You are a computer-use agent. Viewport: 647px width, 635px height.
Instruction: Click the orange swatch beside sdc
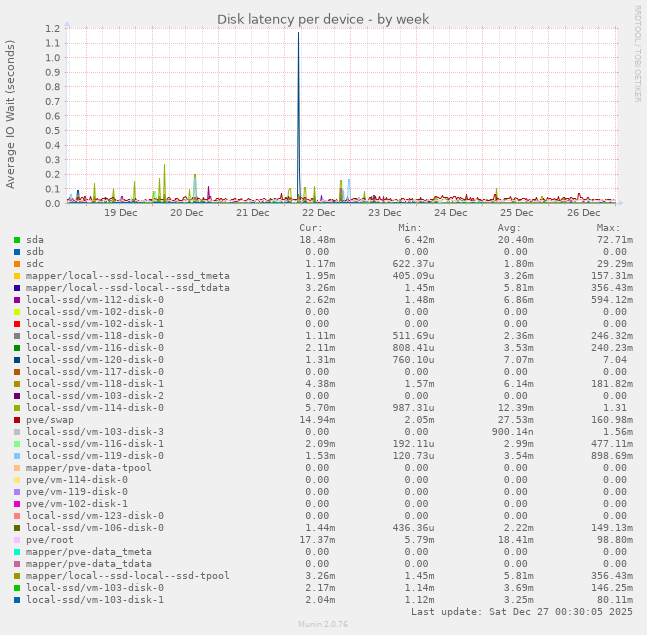(x=17, y=264)
